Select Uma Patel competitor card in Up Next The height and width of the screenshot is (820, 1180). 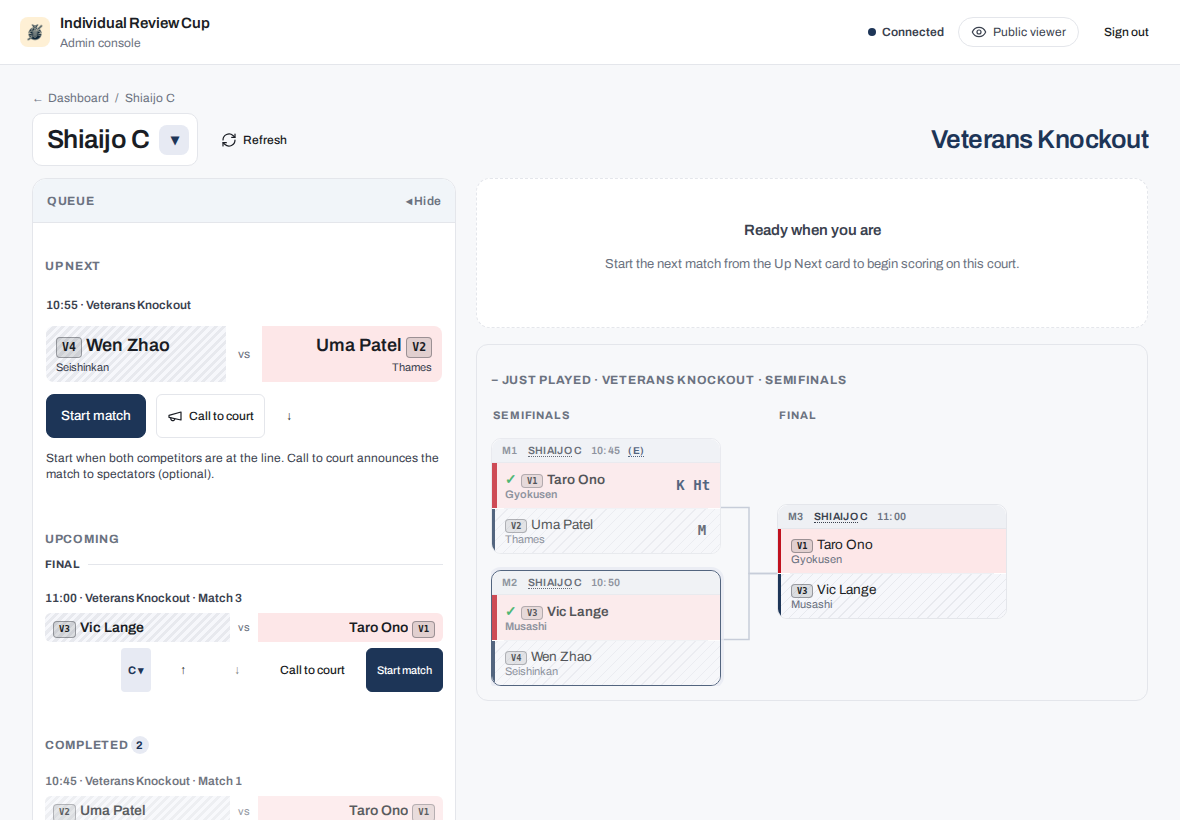pyautogui.click(x=351, y=354)
